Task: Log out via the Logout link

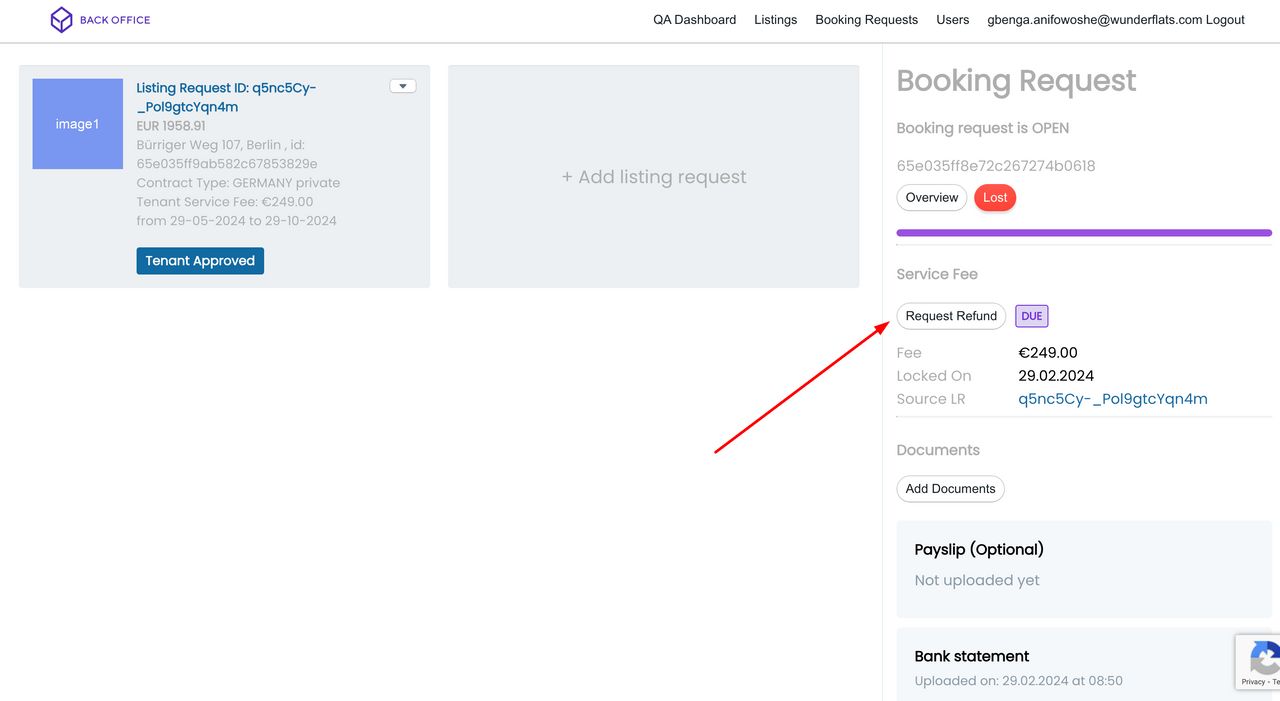Action: click(x=1225, y=20)
